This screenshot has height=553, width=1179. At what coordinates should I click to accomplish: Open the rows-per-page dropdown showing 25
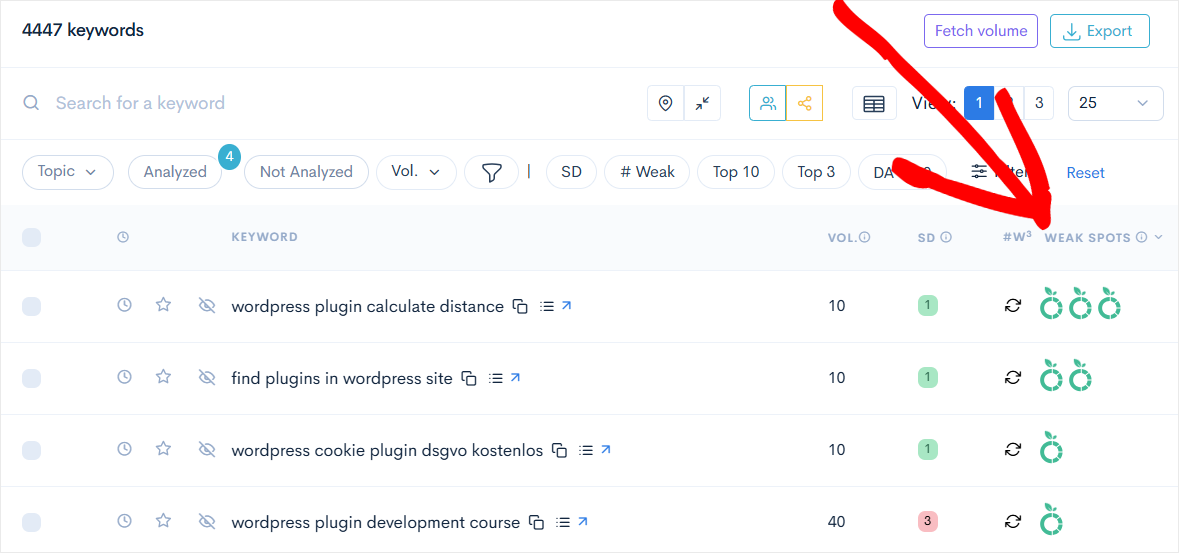coord(1115,103)
